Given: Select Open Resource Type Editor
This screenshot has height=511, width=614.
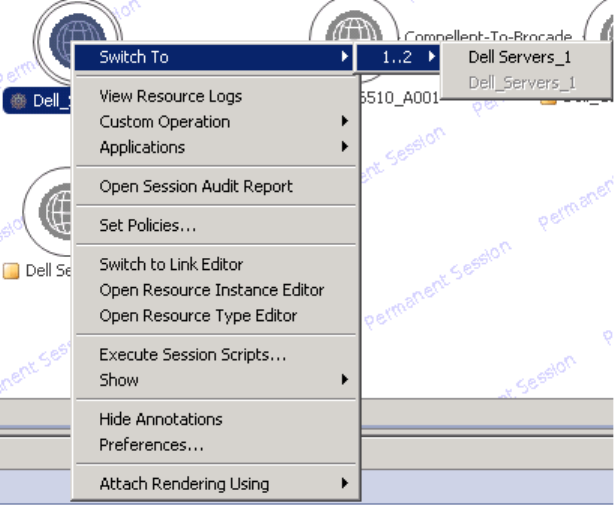Looking at the screenshot, I should [213, 316].
